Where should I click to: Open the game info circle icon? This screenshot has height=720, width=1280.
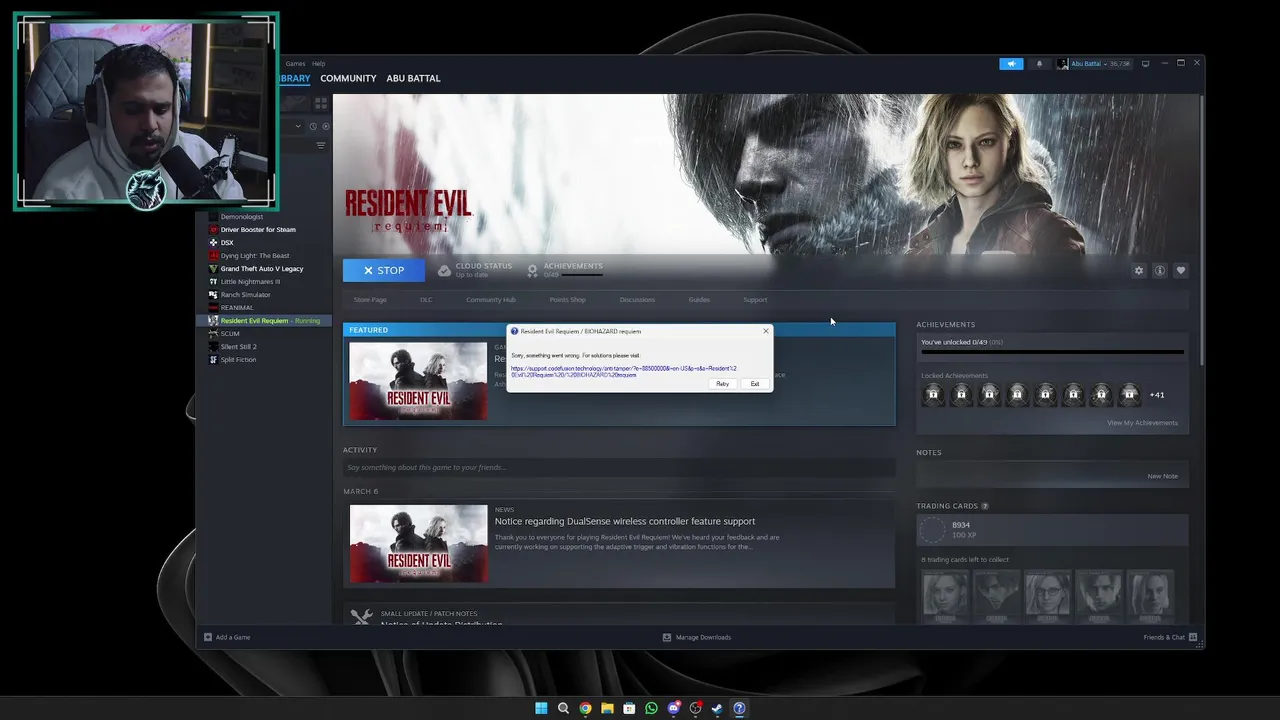pyautogui.click(x=1160, y=271)
